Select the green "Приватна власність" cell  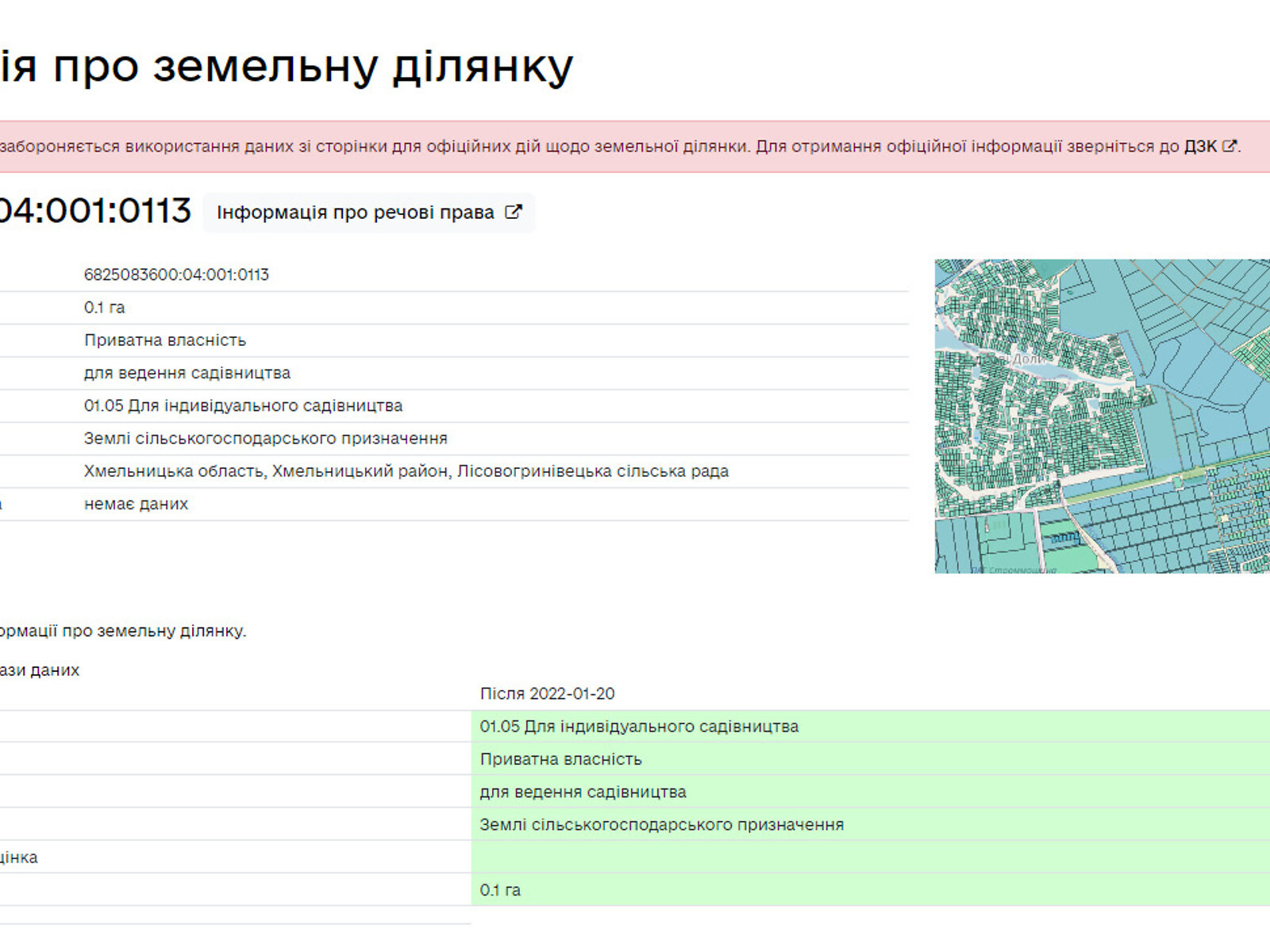coord(560,759)
